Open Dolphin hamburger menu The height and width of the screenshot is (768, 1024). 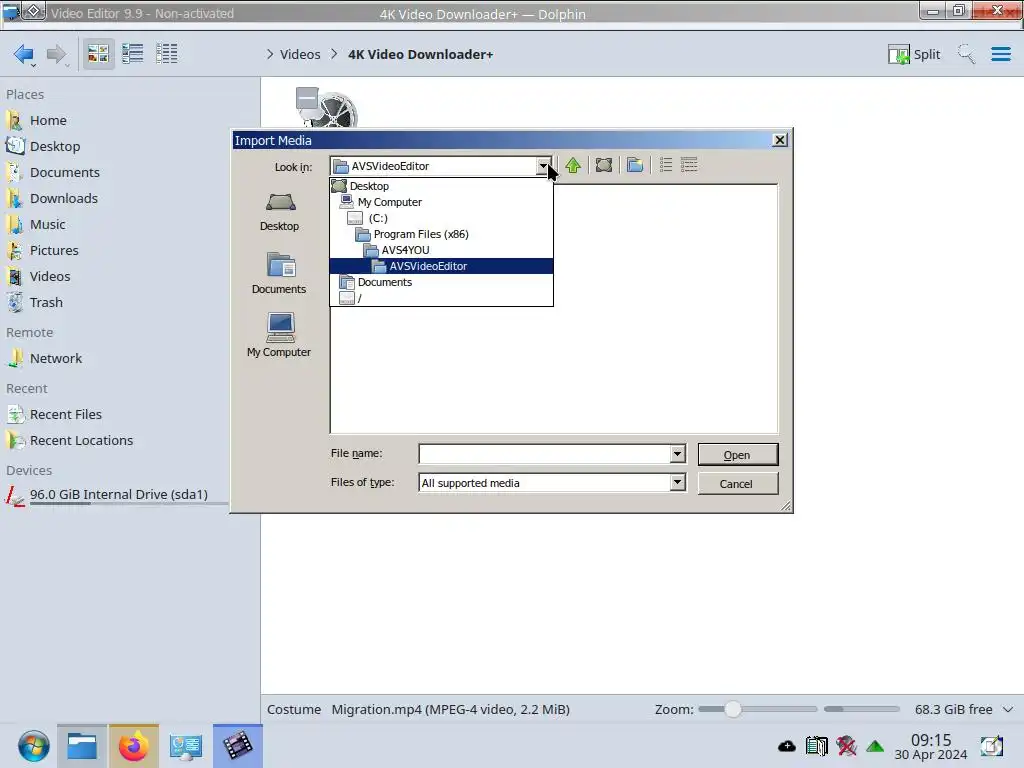coord(1000,54)
